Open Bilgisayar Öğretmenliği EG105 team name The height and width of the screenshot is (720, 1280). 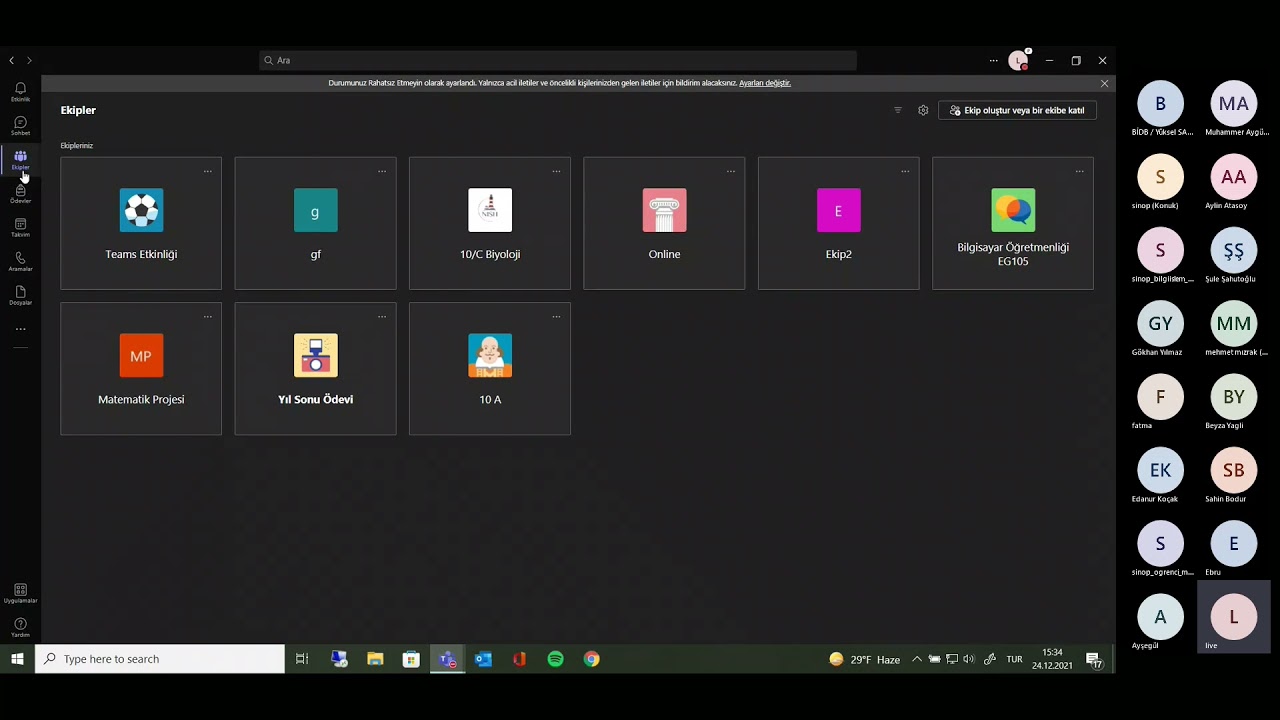(1013, 254)
